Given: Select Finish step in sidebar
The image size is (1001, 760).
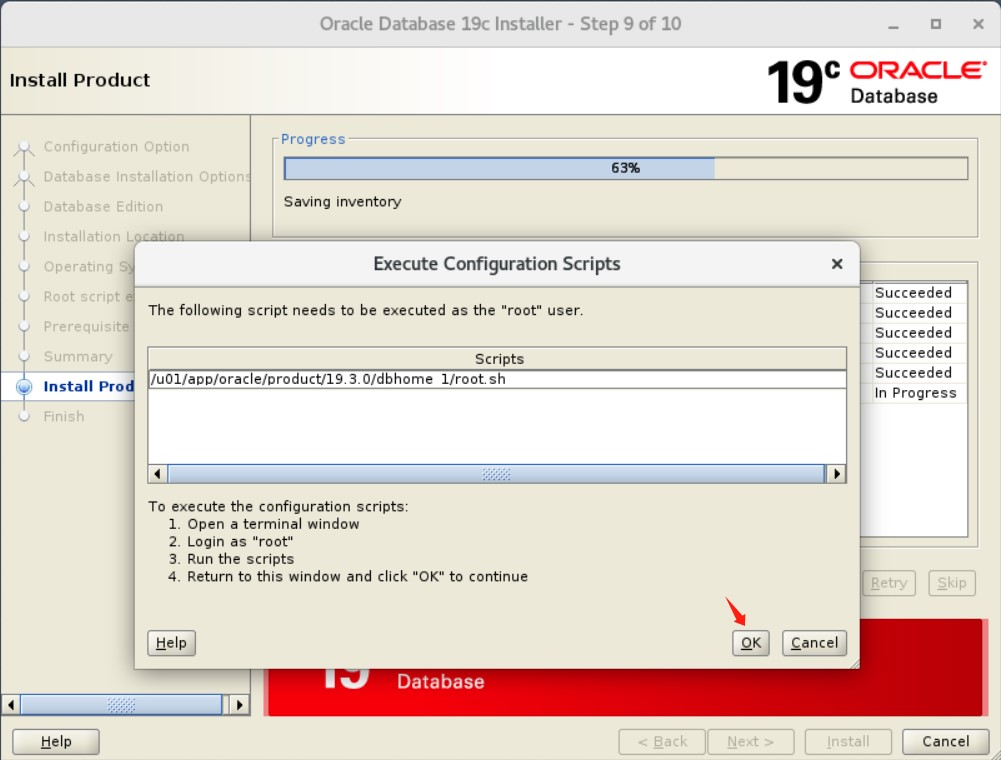Looking at the screenshot, I should point(64,416).
